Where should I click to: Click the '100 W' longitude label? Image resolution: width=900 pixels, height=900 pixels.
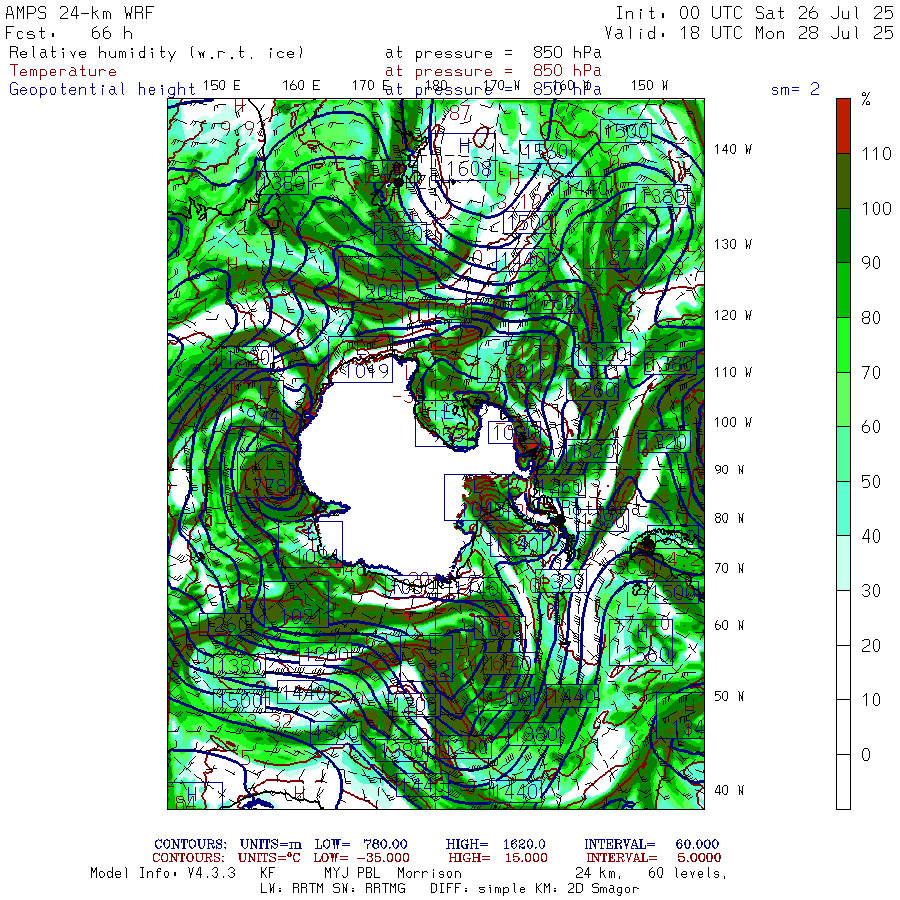pos(732,422)
